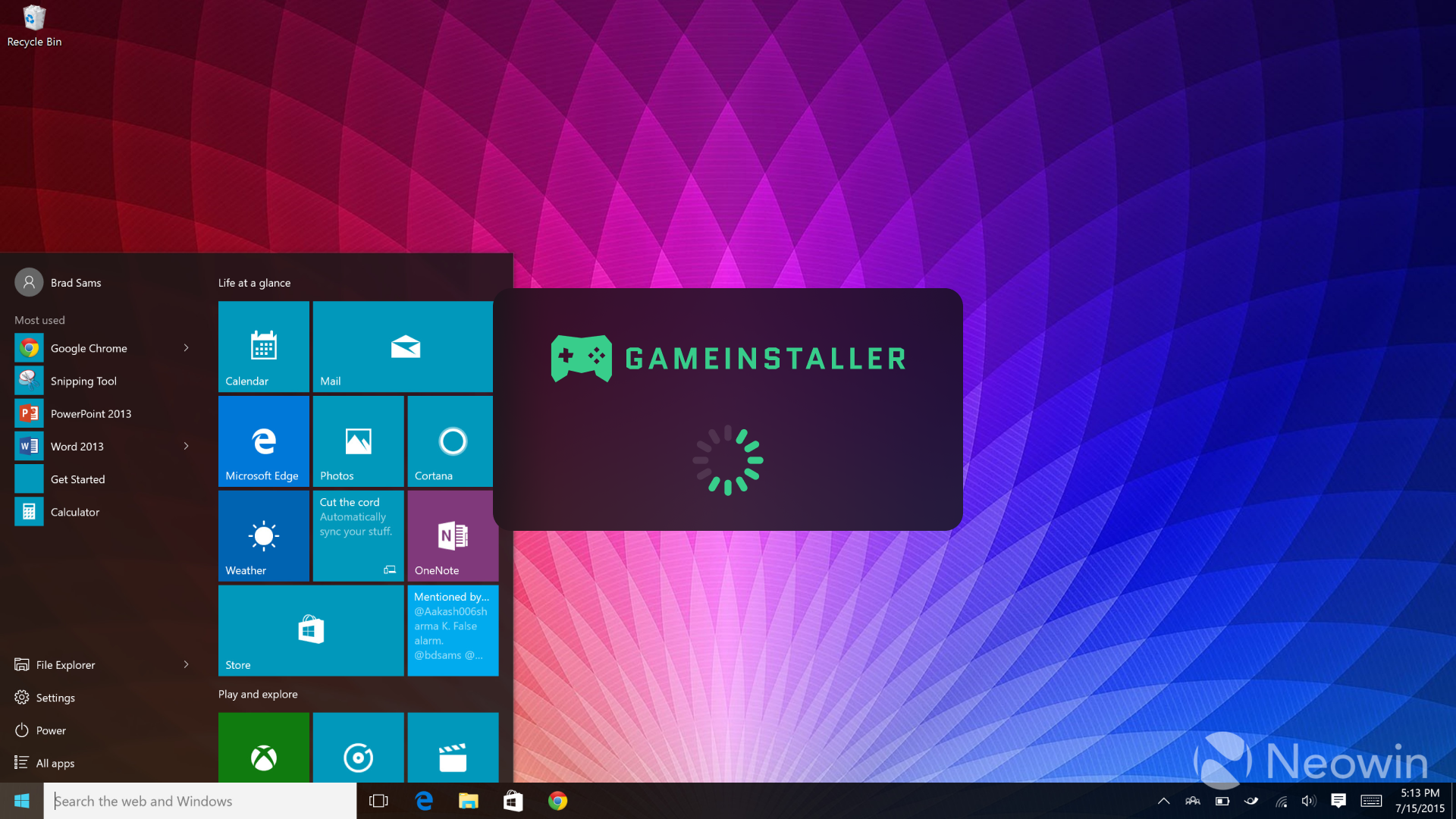Show All apps list

click(x=55, y=763)
